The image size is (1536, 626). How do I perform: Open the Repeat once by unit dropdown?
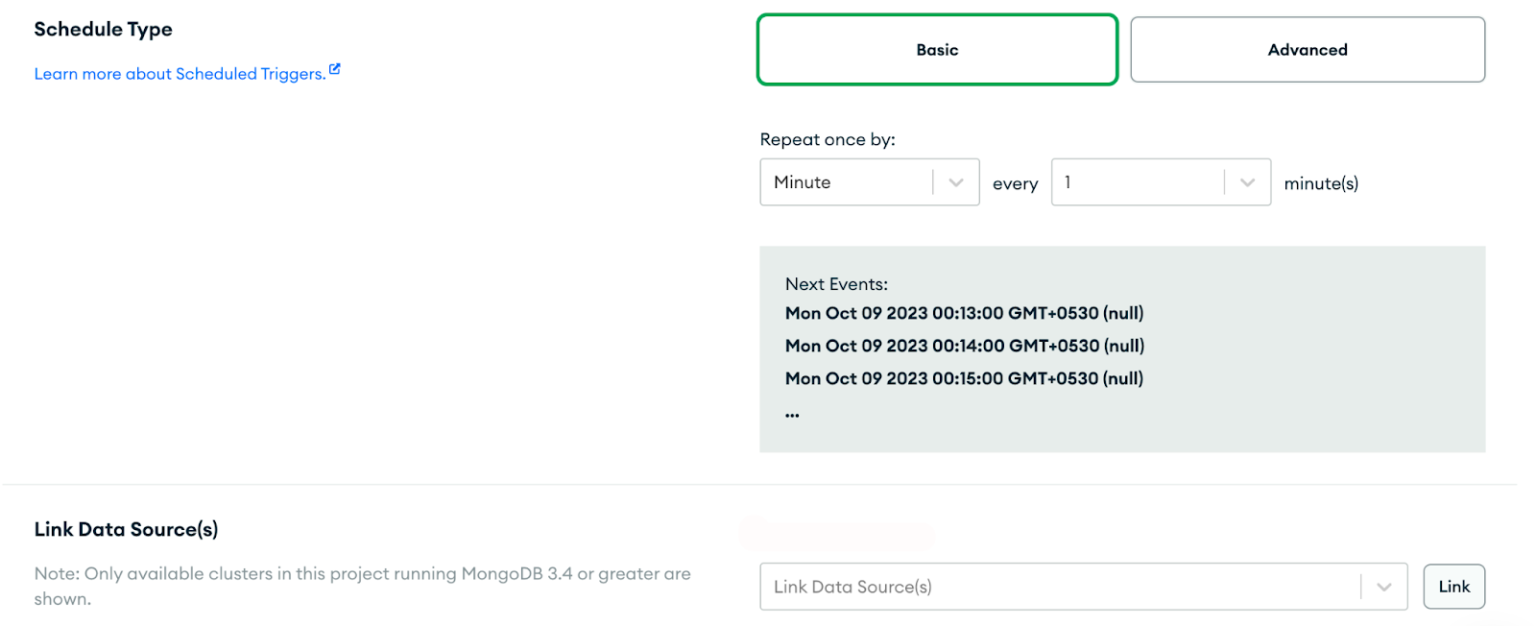869,182
